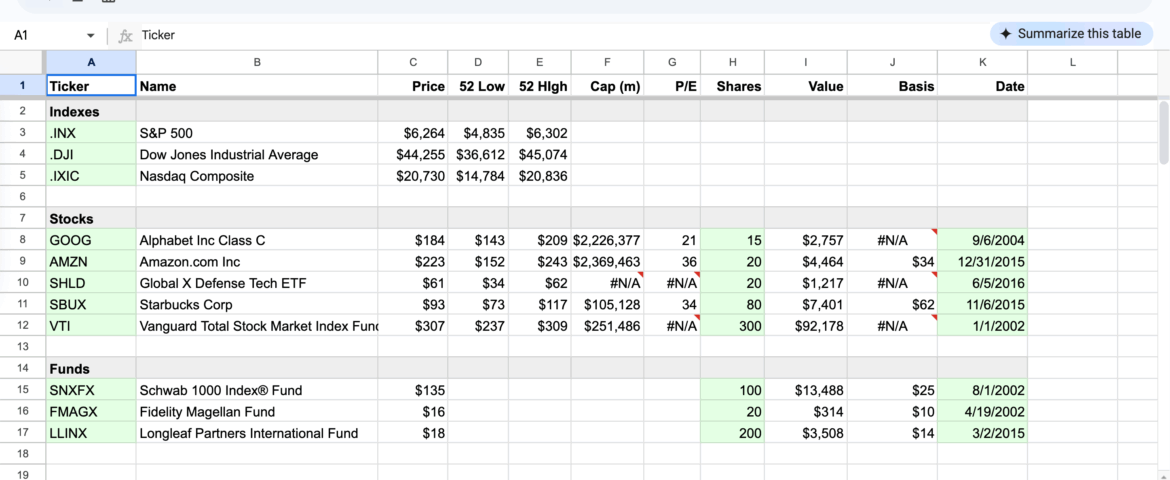Screen dimensions: 1170x480
Task: Select column J header
Action: pyautogui.click(x=892, y=63)
